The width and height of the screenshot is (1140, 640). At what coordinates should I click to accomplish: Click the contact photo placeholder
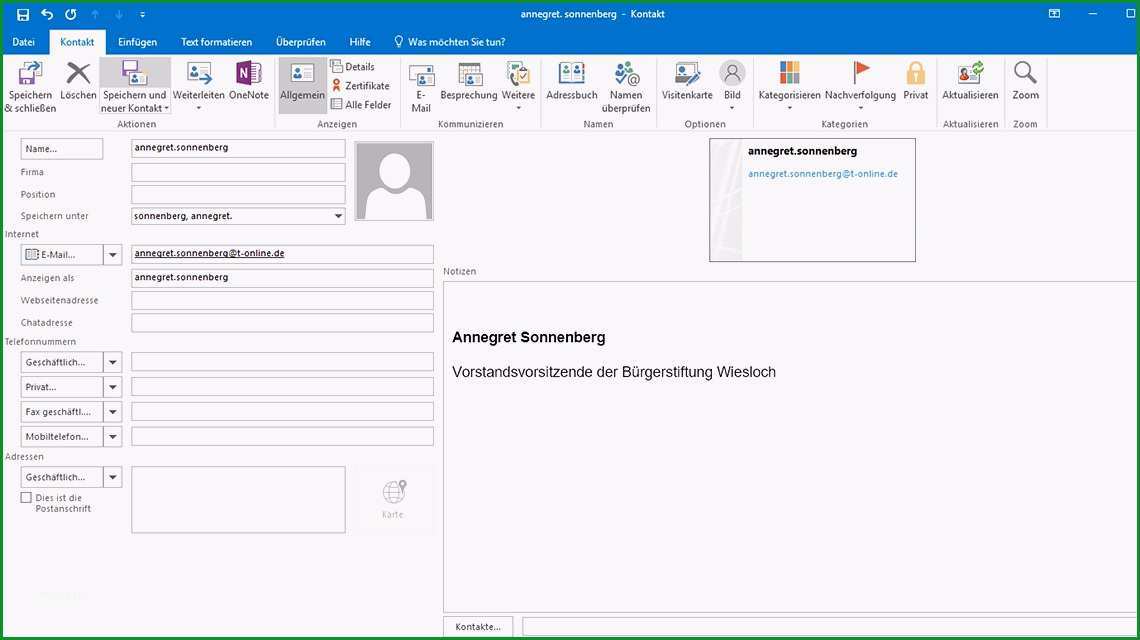(394, 181)
